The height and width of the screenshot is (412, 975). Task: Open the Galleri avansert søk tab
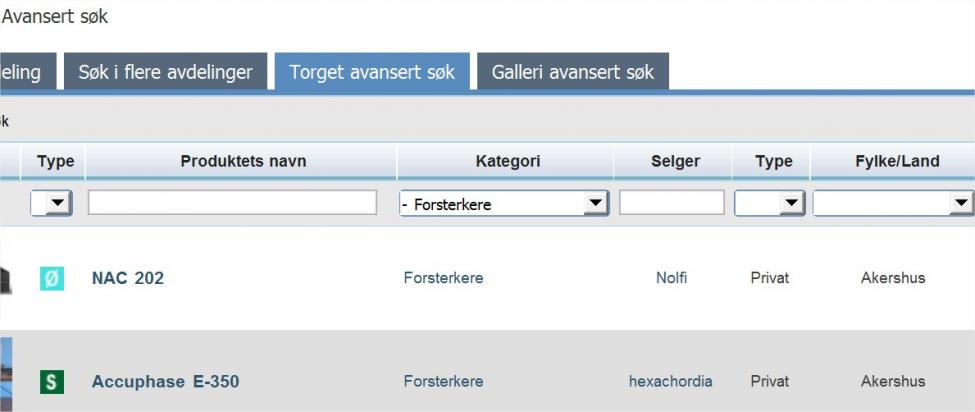coord(572,72)
